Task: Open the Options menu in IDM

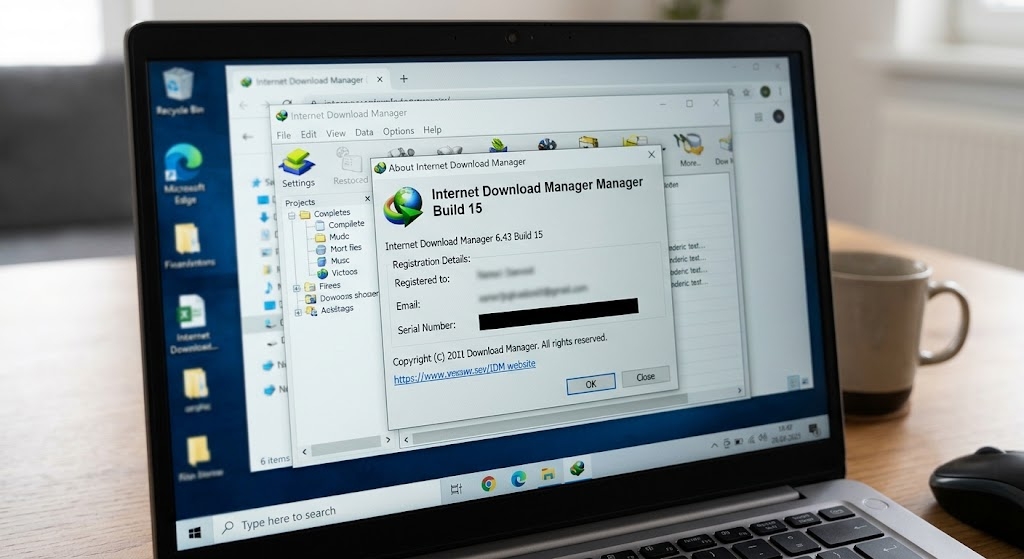Action: pyautogui.click(x=398, y=131)
